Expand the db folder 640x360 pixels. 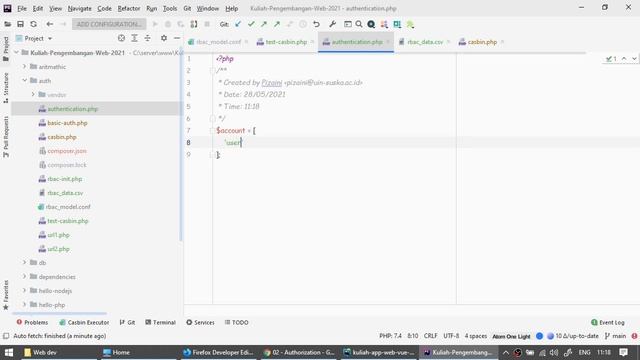(x=24, y=262)
